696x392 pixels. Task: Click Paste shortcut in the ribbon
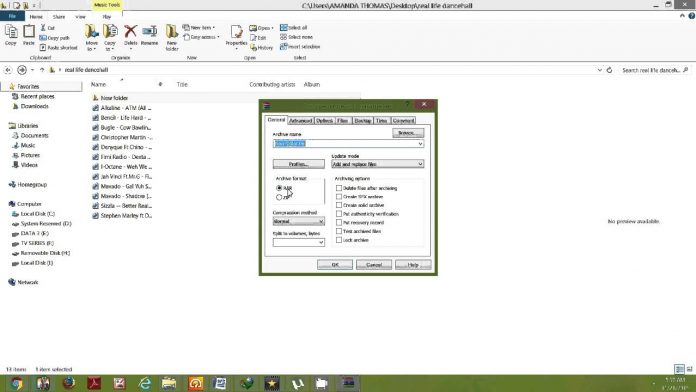(58, 48)
